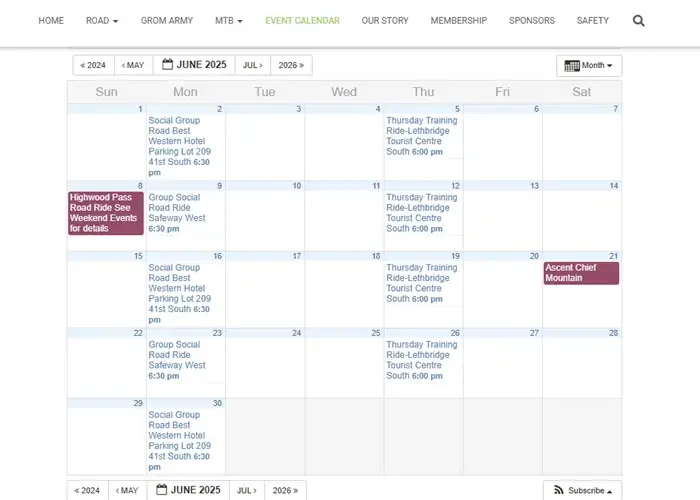
Task: Click the Month view grid icon
Action: tap(572, 66)
